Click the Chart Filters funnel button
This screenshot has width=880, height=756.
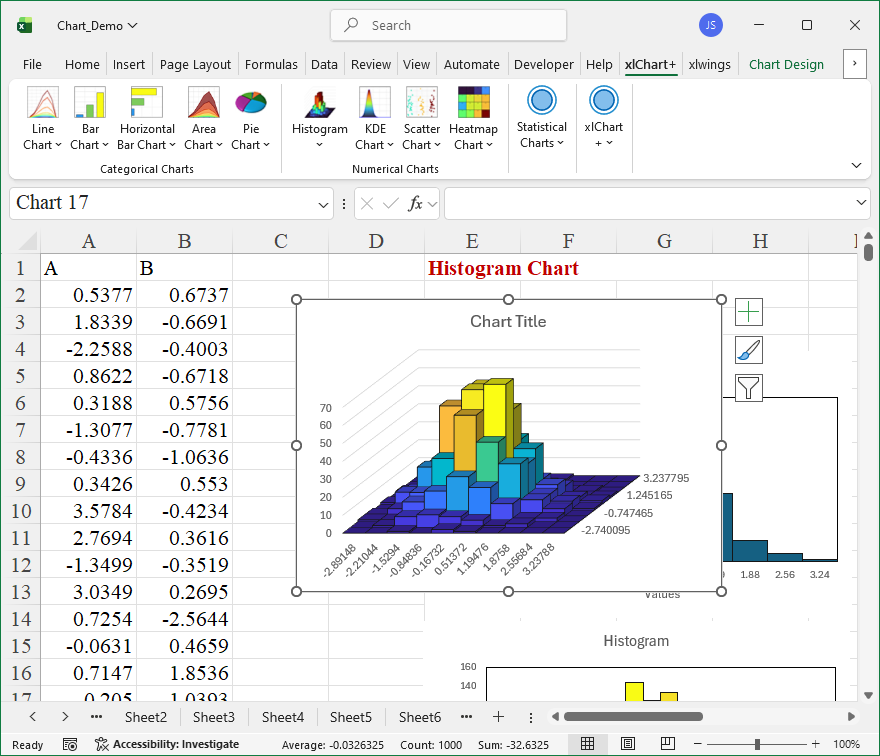749,387
